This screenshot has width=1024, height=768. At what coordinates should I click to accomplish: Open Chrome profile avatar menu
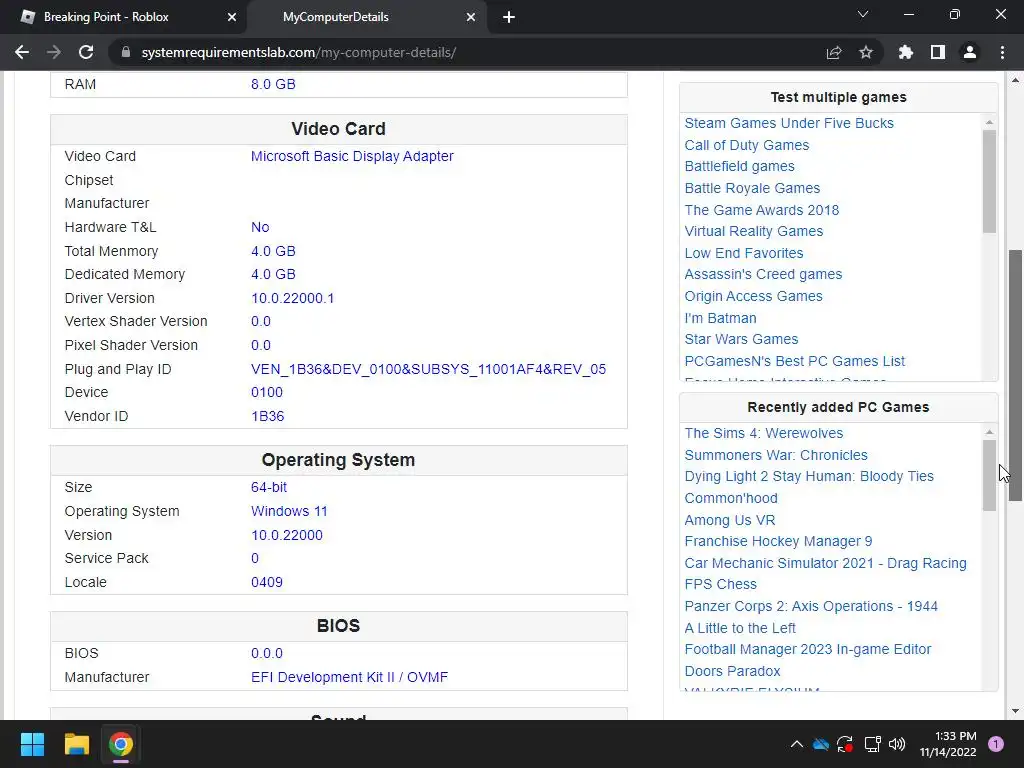(970, 52)
